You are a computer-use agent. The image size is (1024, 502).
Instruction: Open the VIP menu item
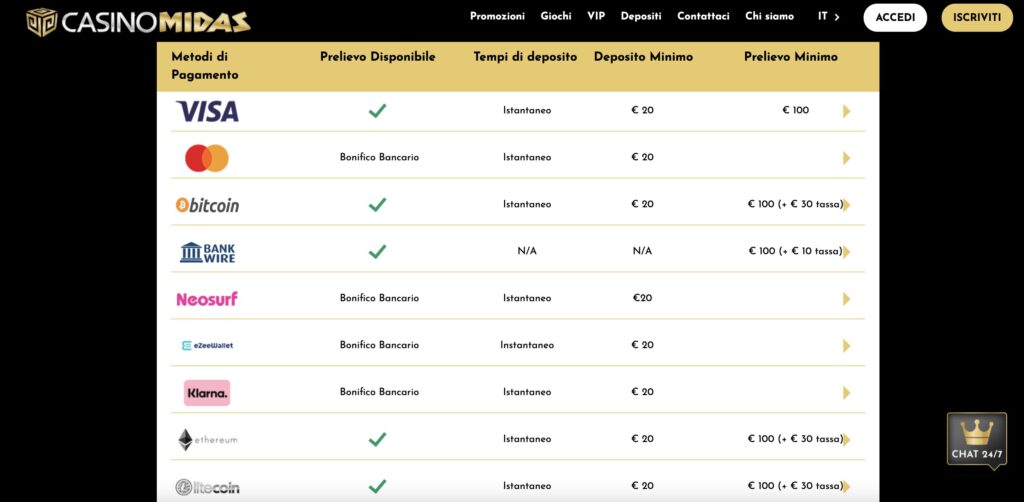click(596, 16)
